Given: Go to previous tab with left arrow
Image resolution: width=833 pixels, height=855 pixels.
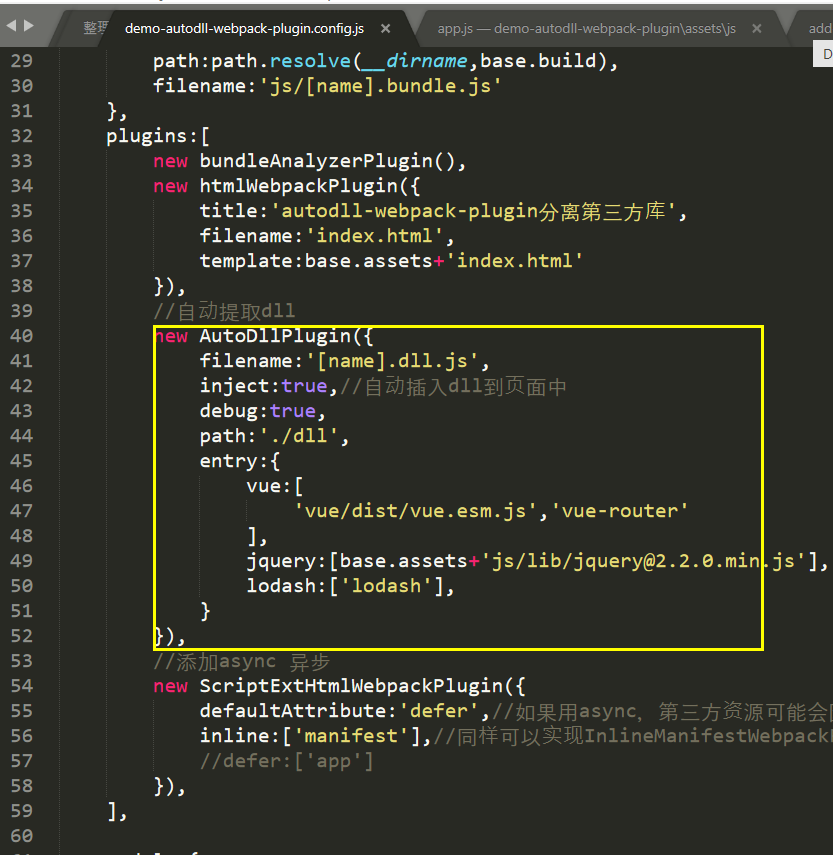Looking at the screenshot, I should click(x=11, y=25).
